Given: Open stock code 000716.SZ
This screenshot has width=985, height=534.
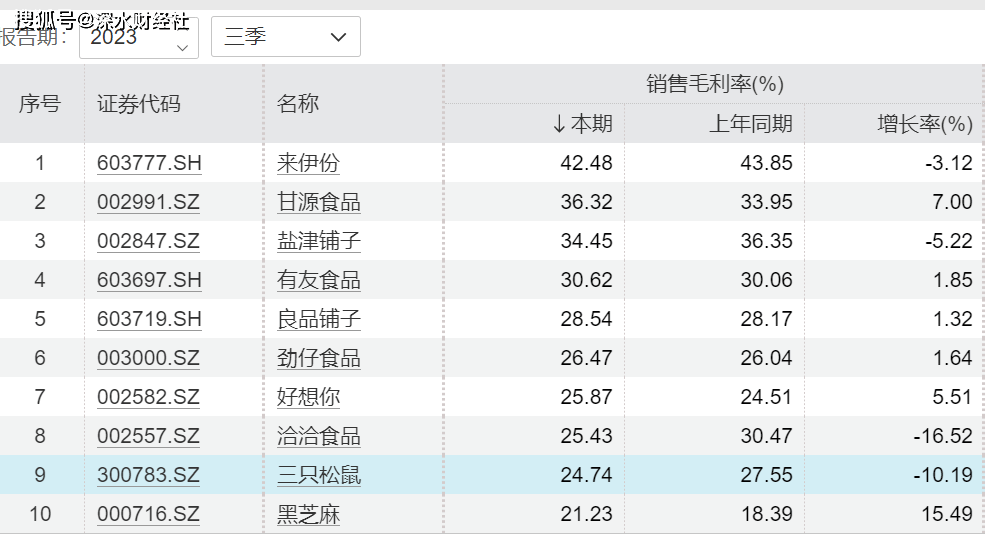Looking at the screenshot, I should pos(148,514).
